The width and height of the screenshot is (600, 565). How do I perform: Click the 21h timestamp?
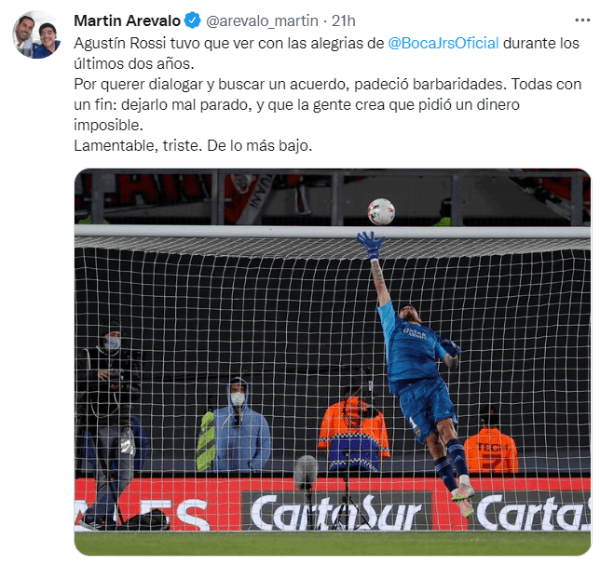[343, 21]
